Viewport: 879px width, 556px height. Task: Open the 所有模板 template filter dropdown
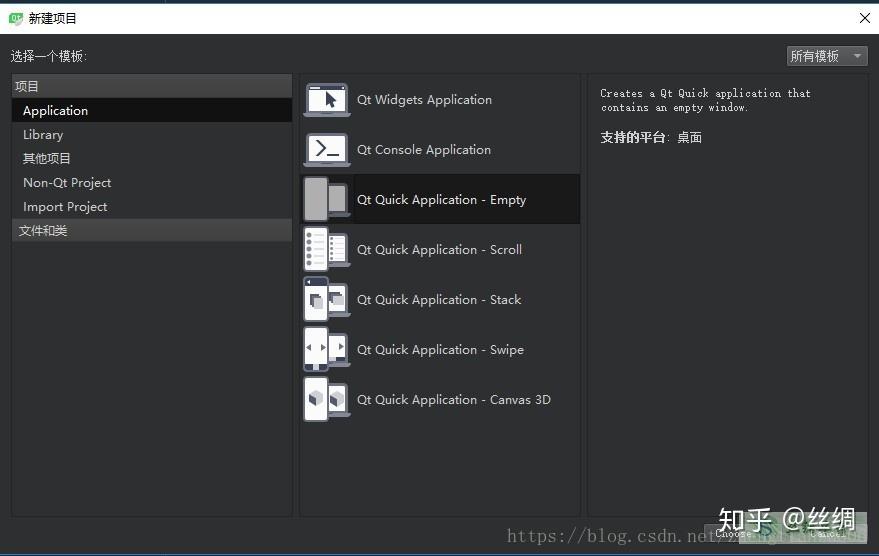click(827, 56)
